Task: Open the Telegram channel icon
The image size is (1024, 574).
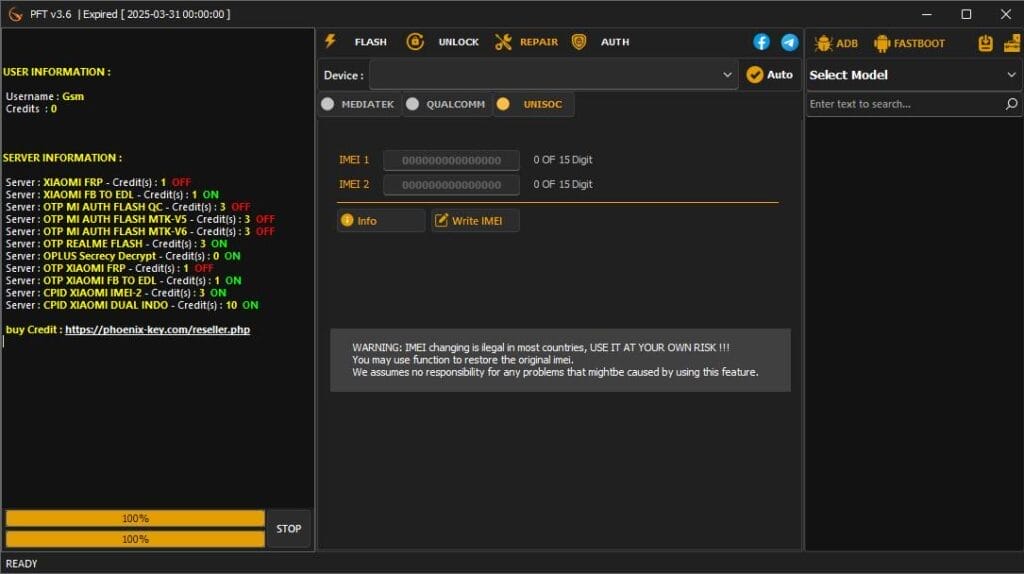Action: [790, 42]
